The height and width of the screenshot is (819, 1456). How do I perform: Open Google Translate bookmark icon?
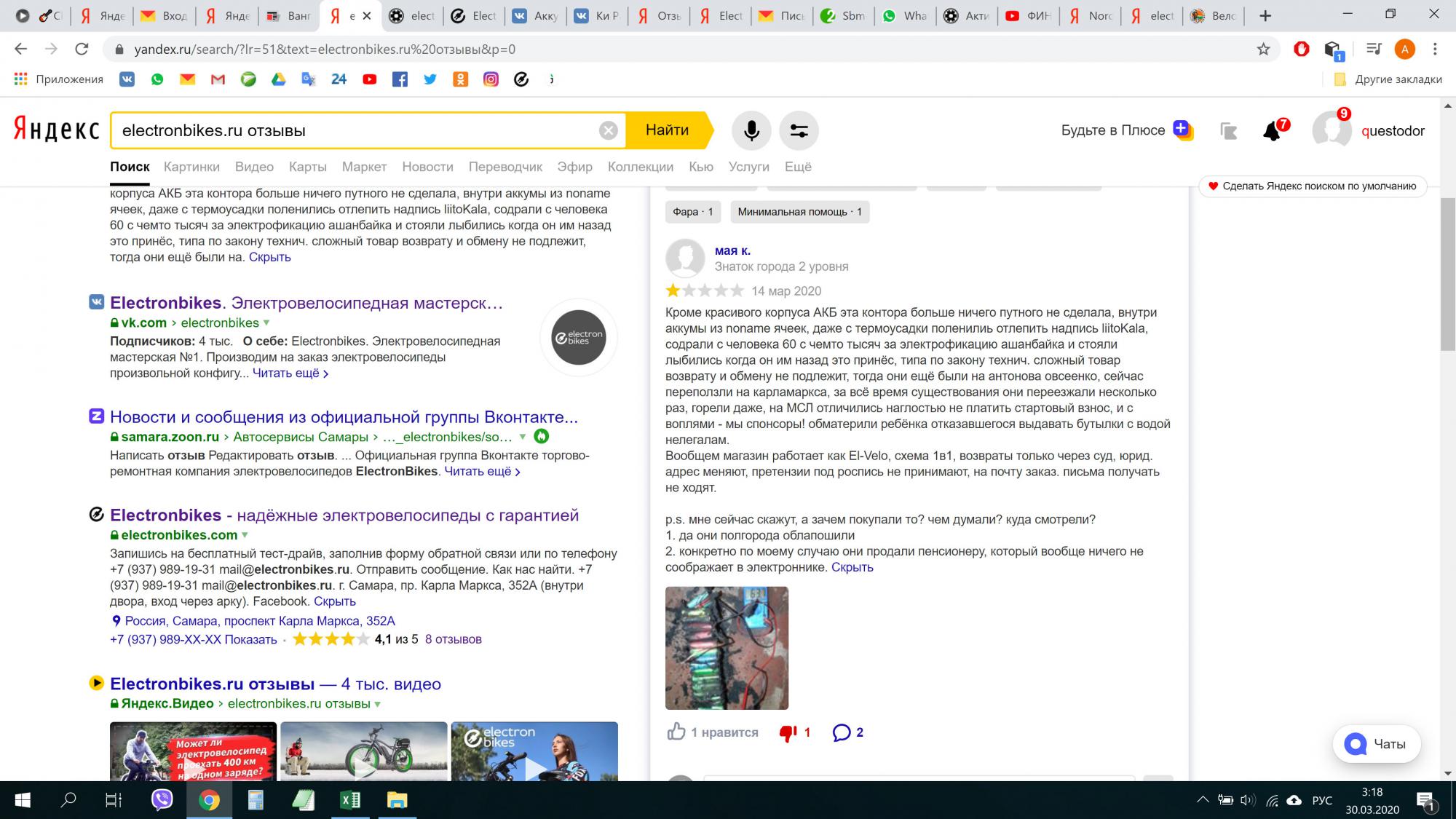(x=309, y=79)
